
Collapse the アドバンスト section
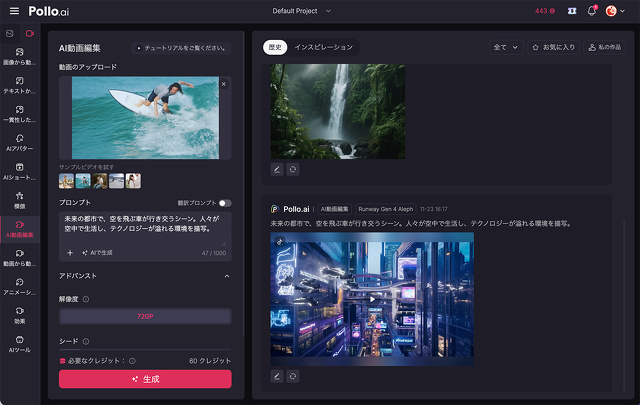(226, 275)
